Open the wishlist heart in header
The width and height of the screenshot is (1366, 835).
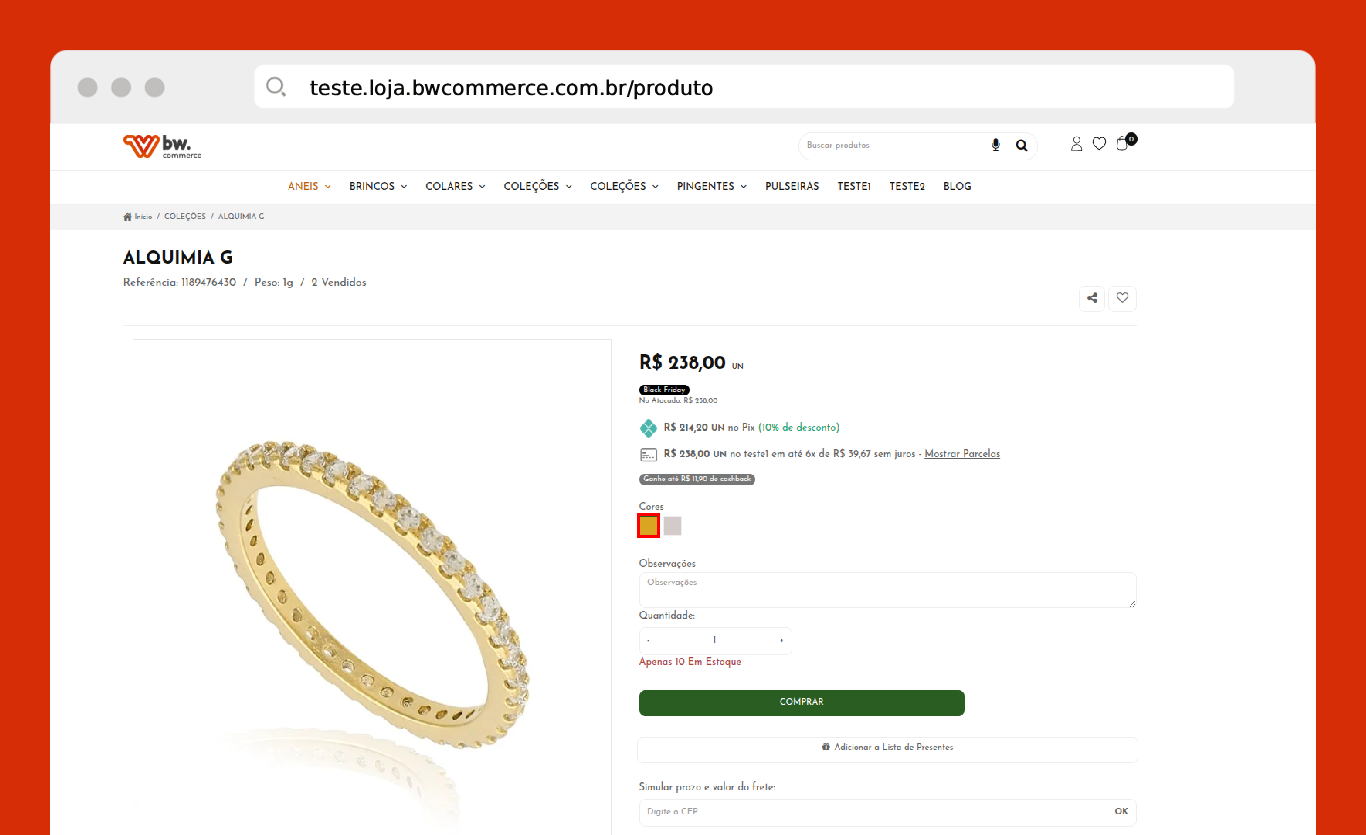click(x=1099, y=144)
